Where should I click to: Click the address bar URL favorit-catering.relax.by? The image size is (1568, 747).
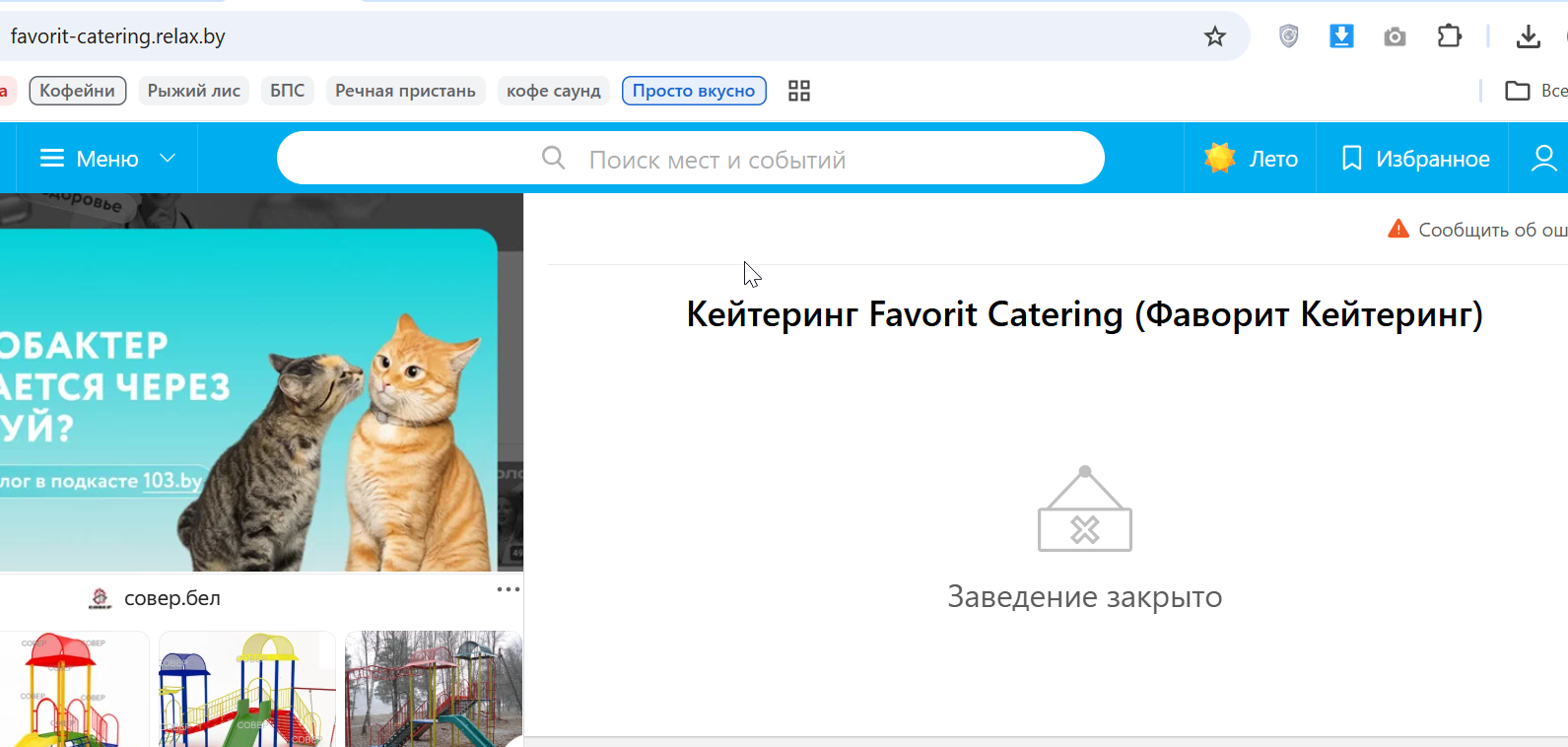[x=118, y=36]
